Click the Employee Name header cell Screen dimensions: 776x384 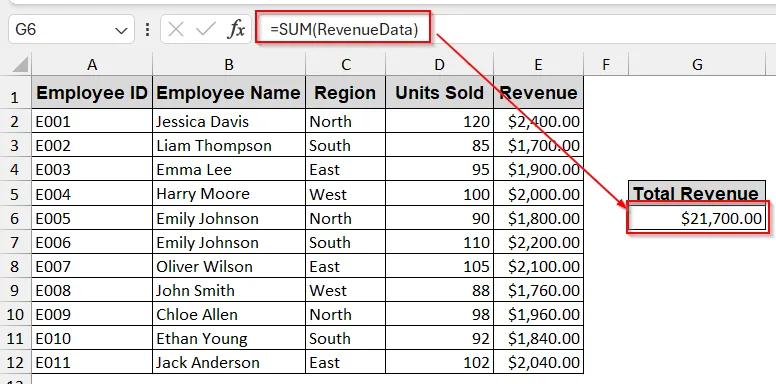pos(229,93)
